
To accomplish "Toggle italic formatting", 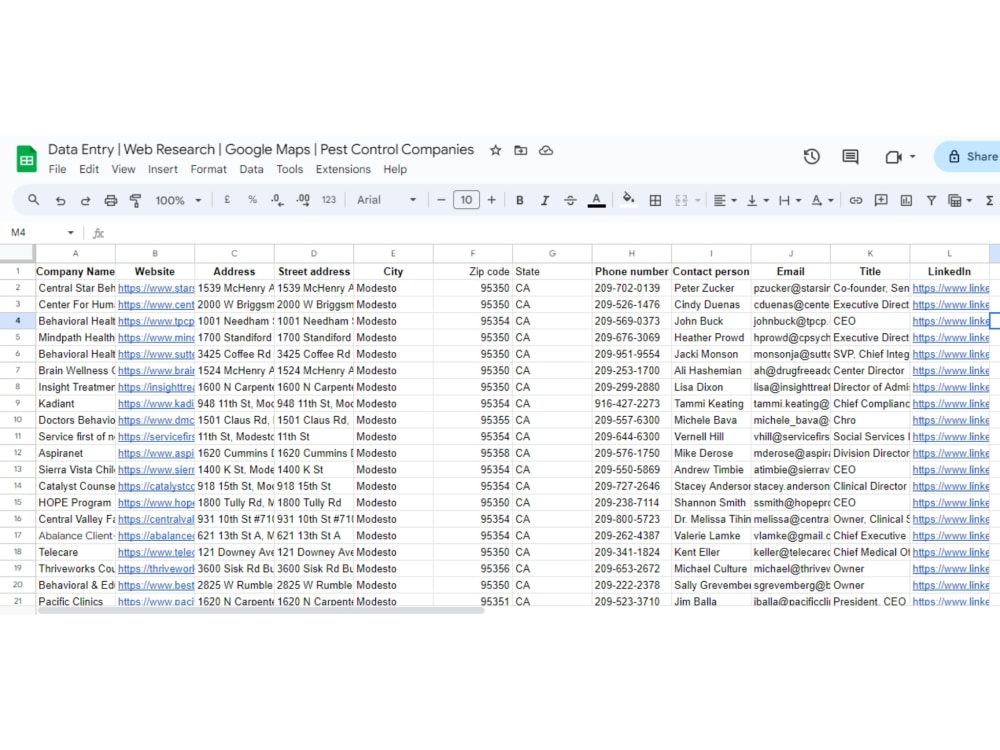I will pos(545,200).
